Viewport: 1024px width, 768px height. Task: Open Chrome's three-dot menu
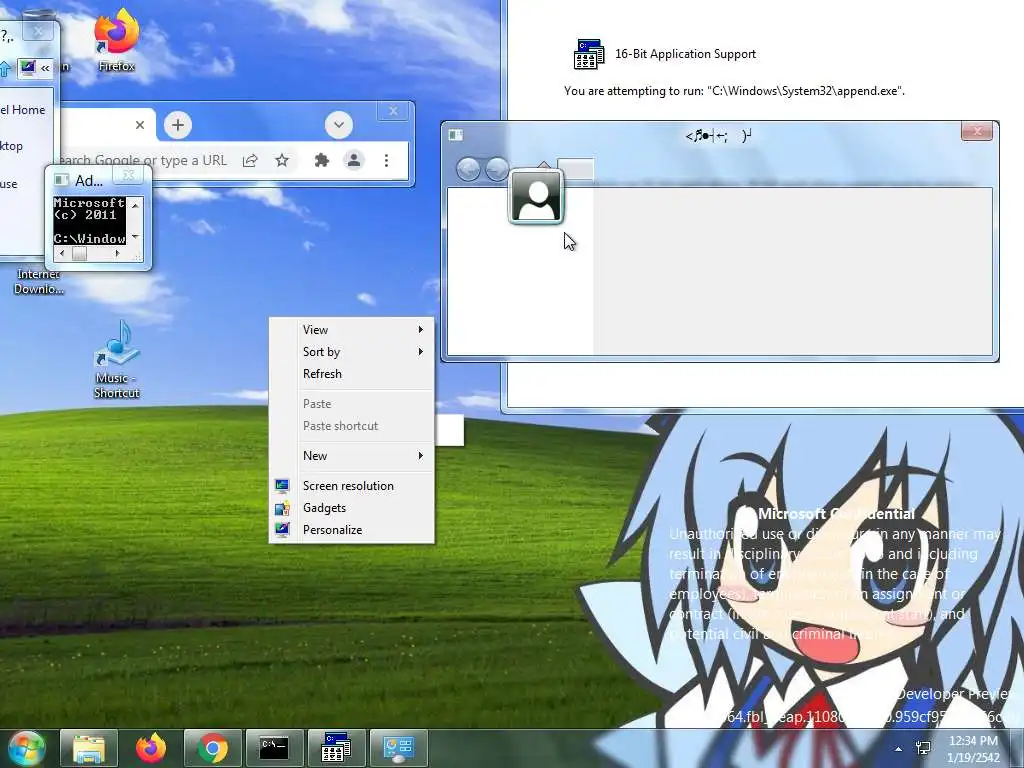click(x=386, y=161)
